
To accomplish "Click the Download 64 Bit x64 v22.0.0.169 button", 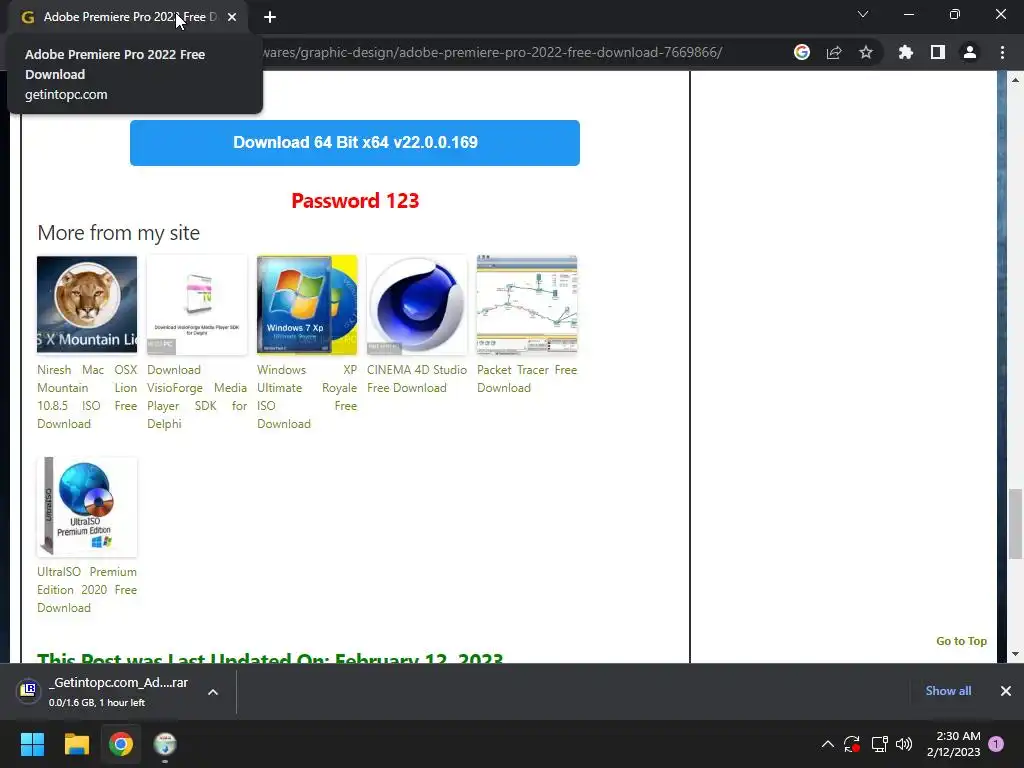I will click(x=355, y=142).
